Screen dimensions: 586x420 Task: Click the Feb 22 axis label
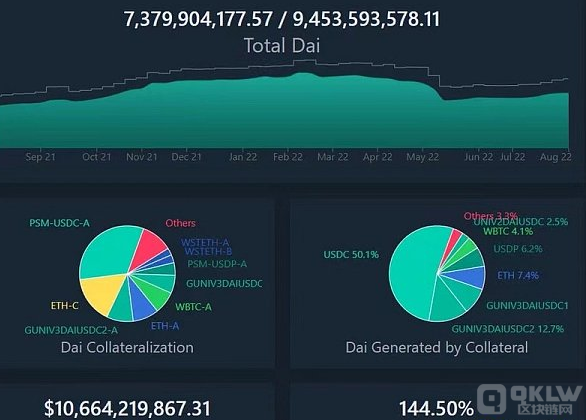pos(288,157)
